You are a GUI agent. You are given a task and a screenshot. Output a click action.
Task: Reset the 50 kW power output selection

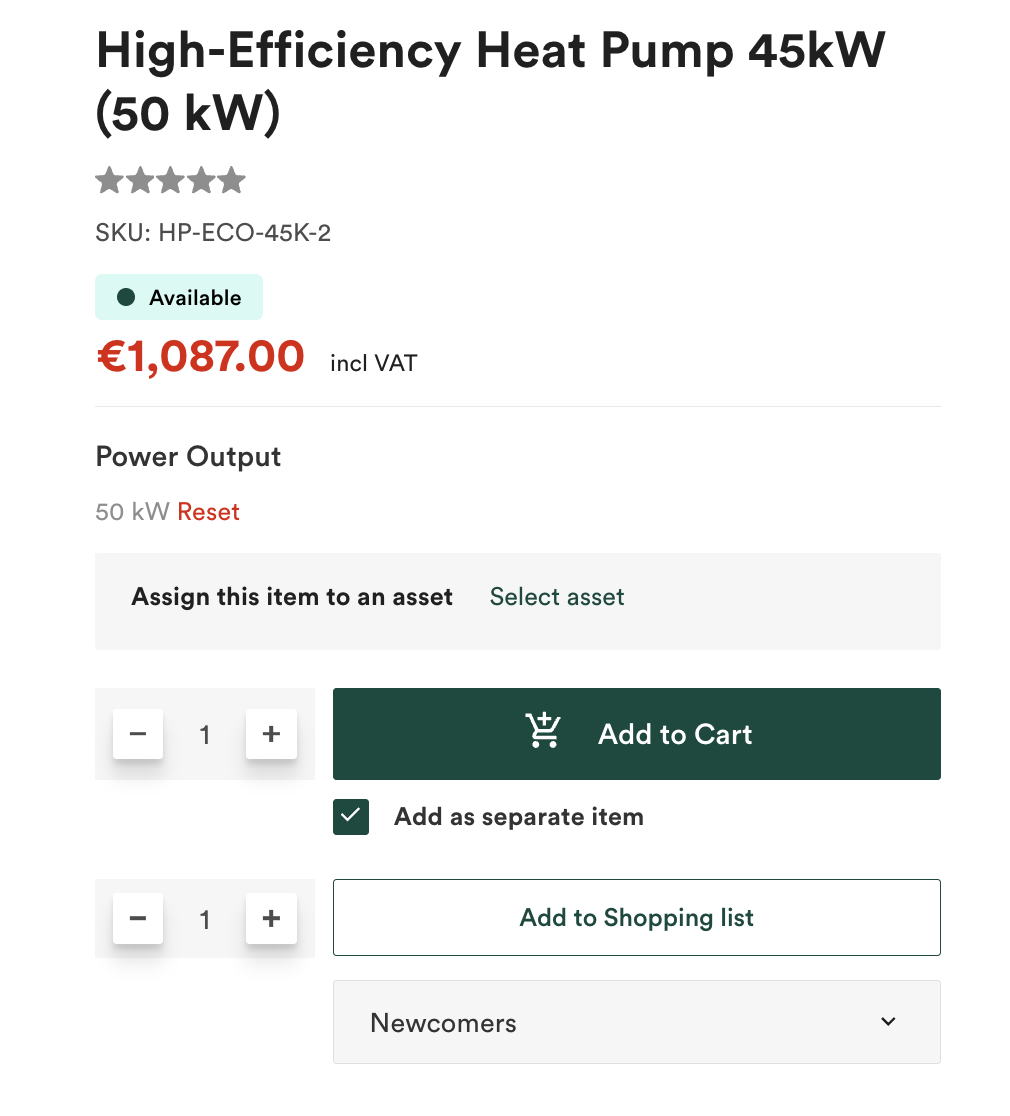coord(208,511)
